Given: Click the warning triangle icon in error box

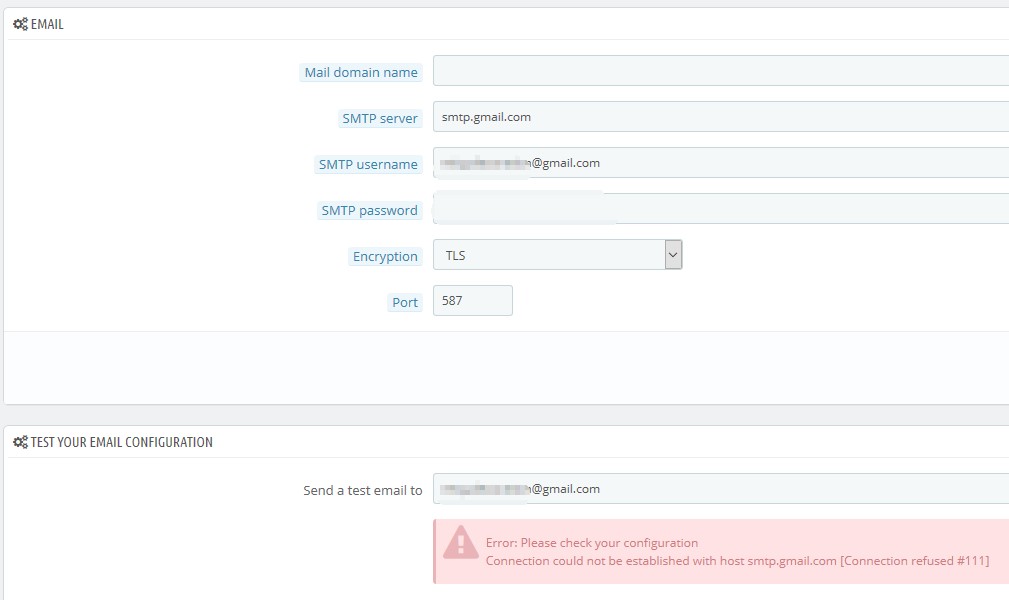Looking at the screenshot, I should (x=461, y=542).
